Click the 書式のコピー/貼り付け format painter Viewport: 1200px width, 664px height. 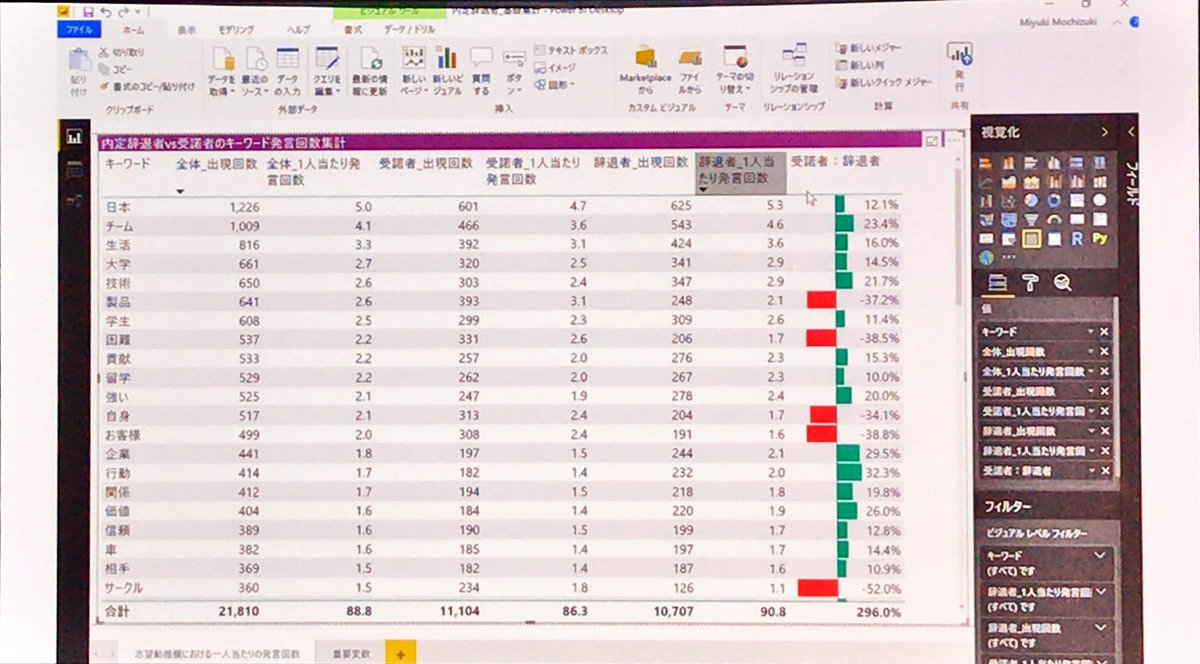click(146, 85)
